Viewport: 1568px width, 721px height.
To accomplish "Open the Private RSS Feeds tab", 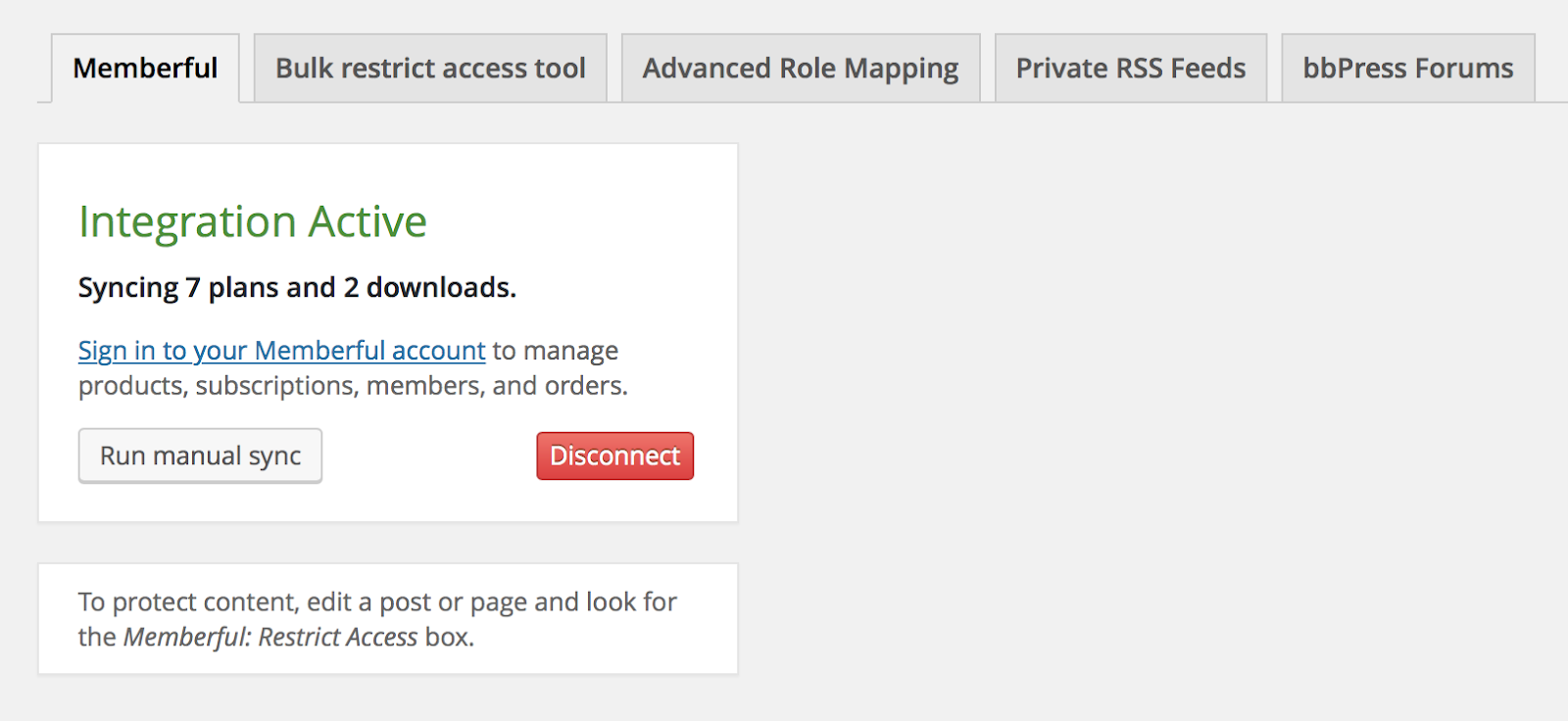I will 1131,69.
